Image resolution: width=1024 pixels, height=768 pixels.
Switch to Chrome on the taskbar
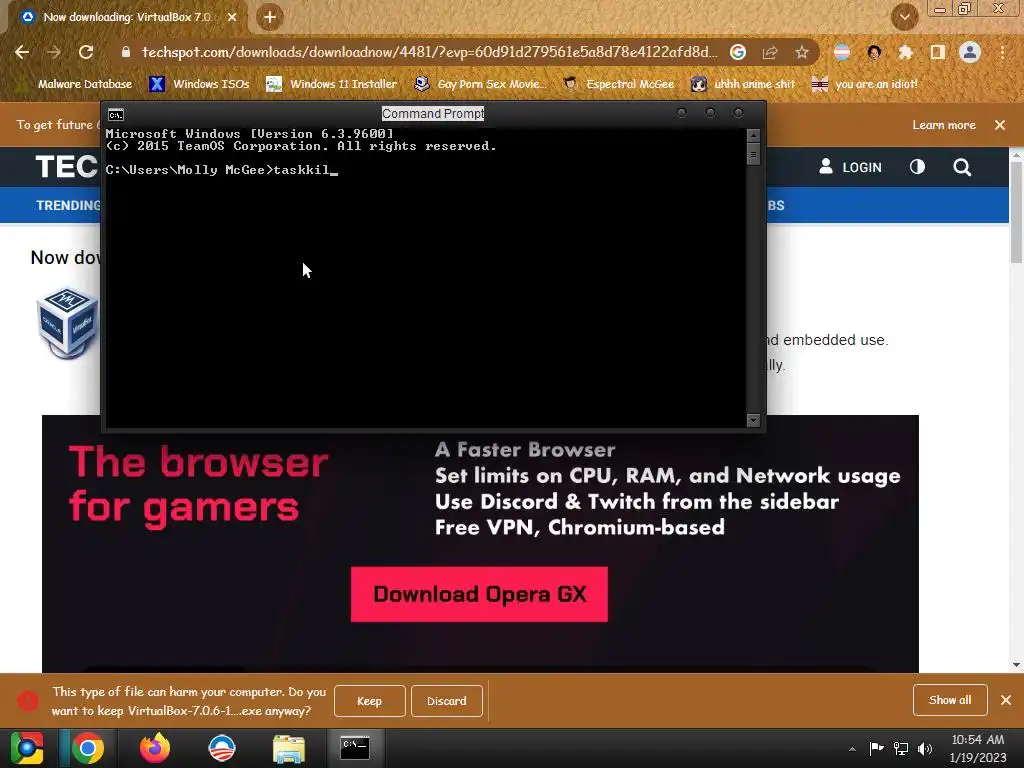(88, 748)
